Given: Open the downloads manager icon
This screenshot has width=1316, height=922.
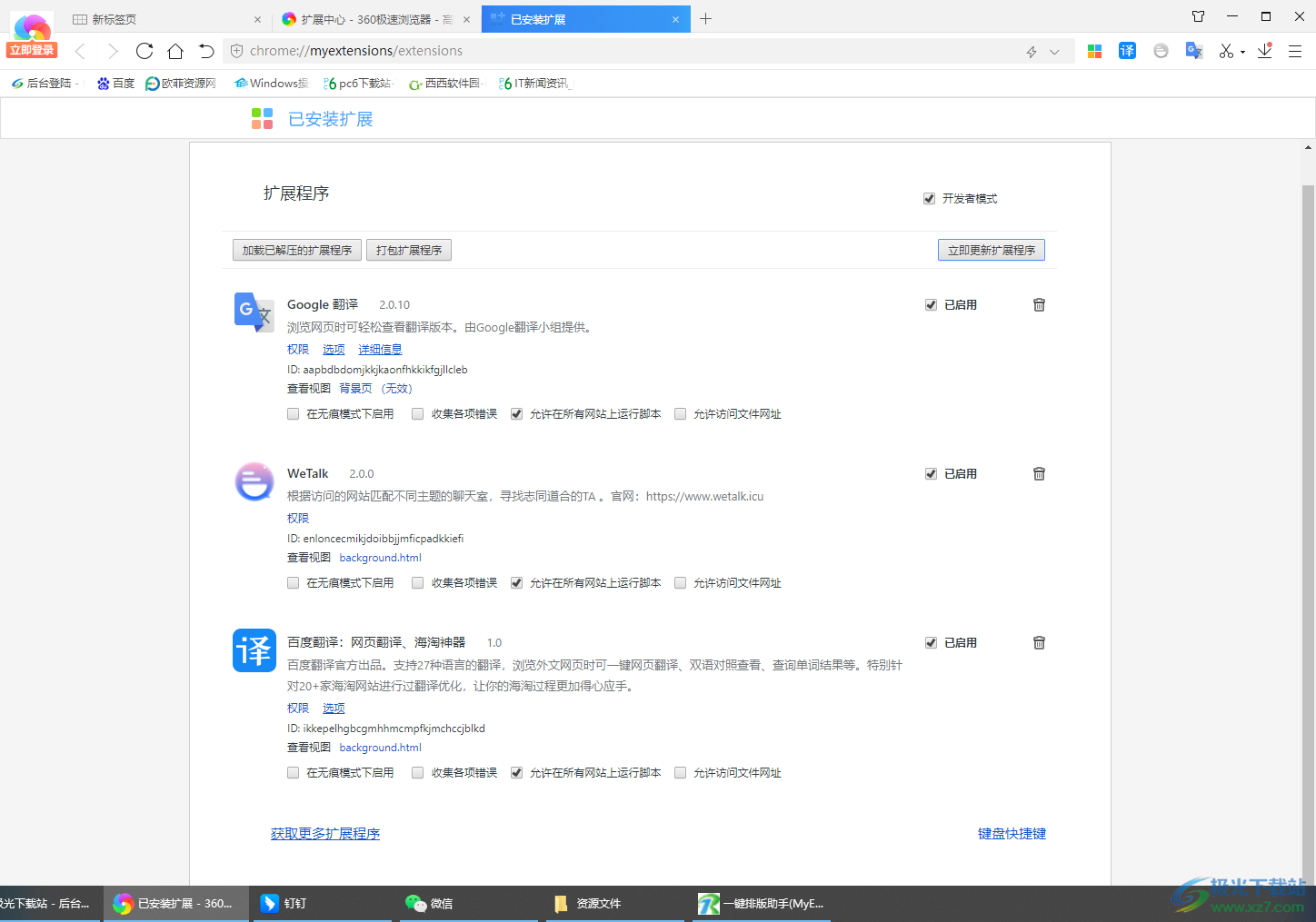Looking at the screenshot, I should (x=1265, y=51).
